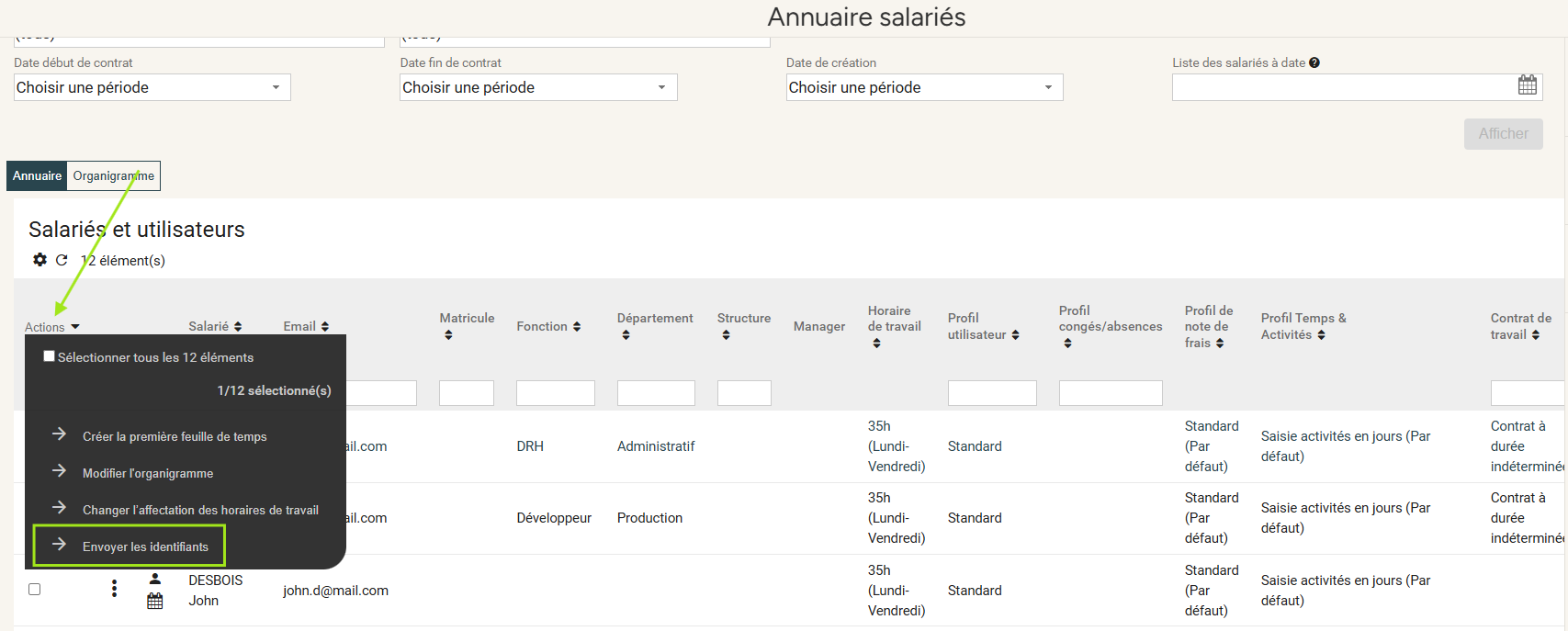
Task: Click the DRH function cell
Action: (x=530, y=446)
